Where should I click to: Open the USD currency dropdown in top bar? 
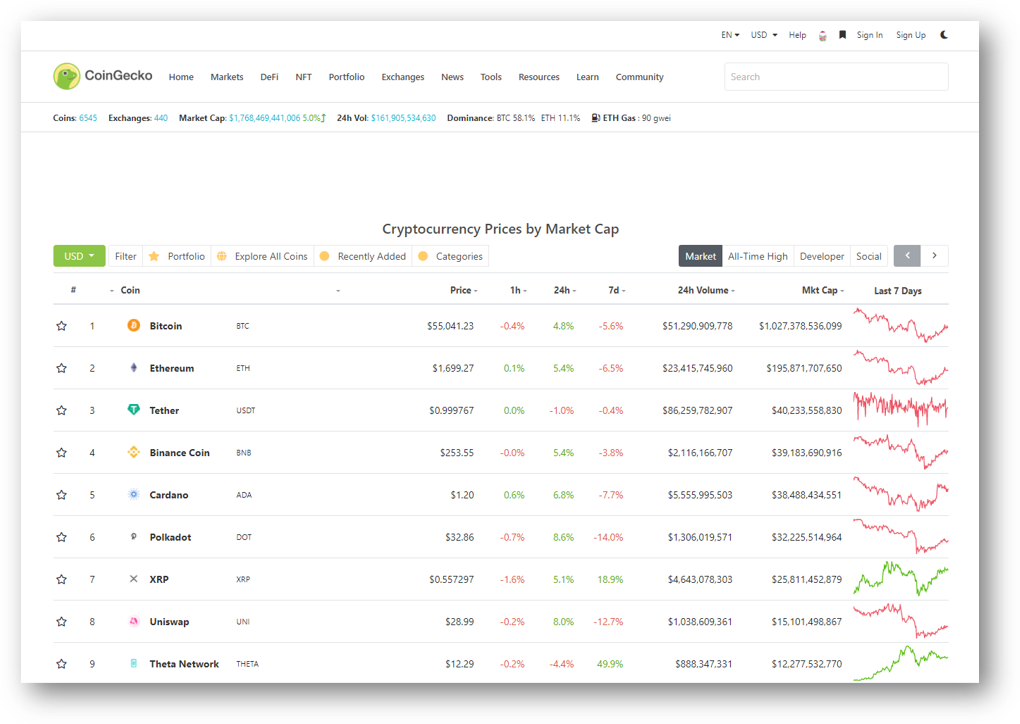(764, 35)
